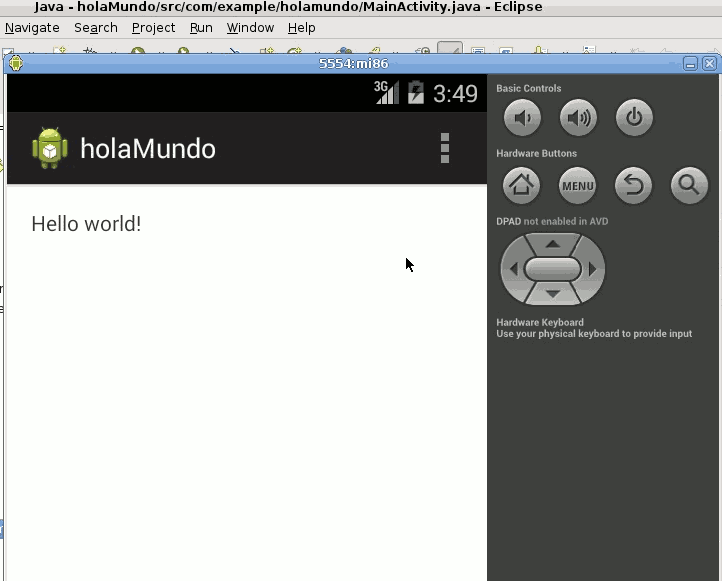Click the holaMundo action bar title
The width and height of the screenshot is (722, 581).
coord(148,149)
